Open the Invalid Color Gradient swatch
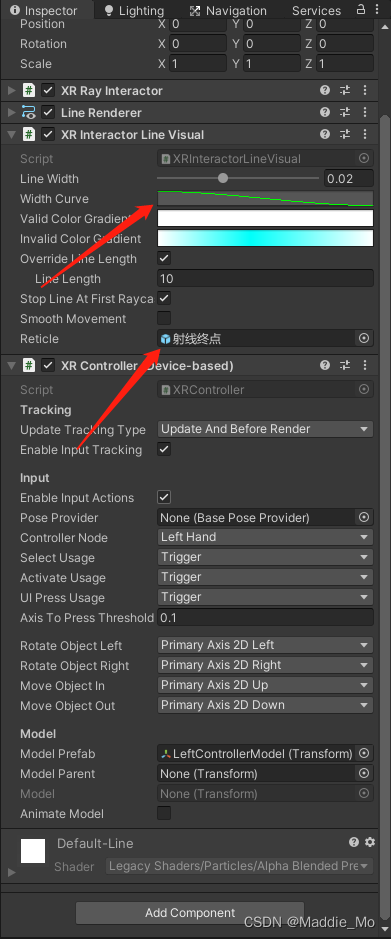This screenshot has height=939, width=391. click(265, 238)
